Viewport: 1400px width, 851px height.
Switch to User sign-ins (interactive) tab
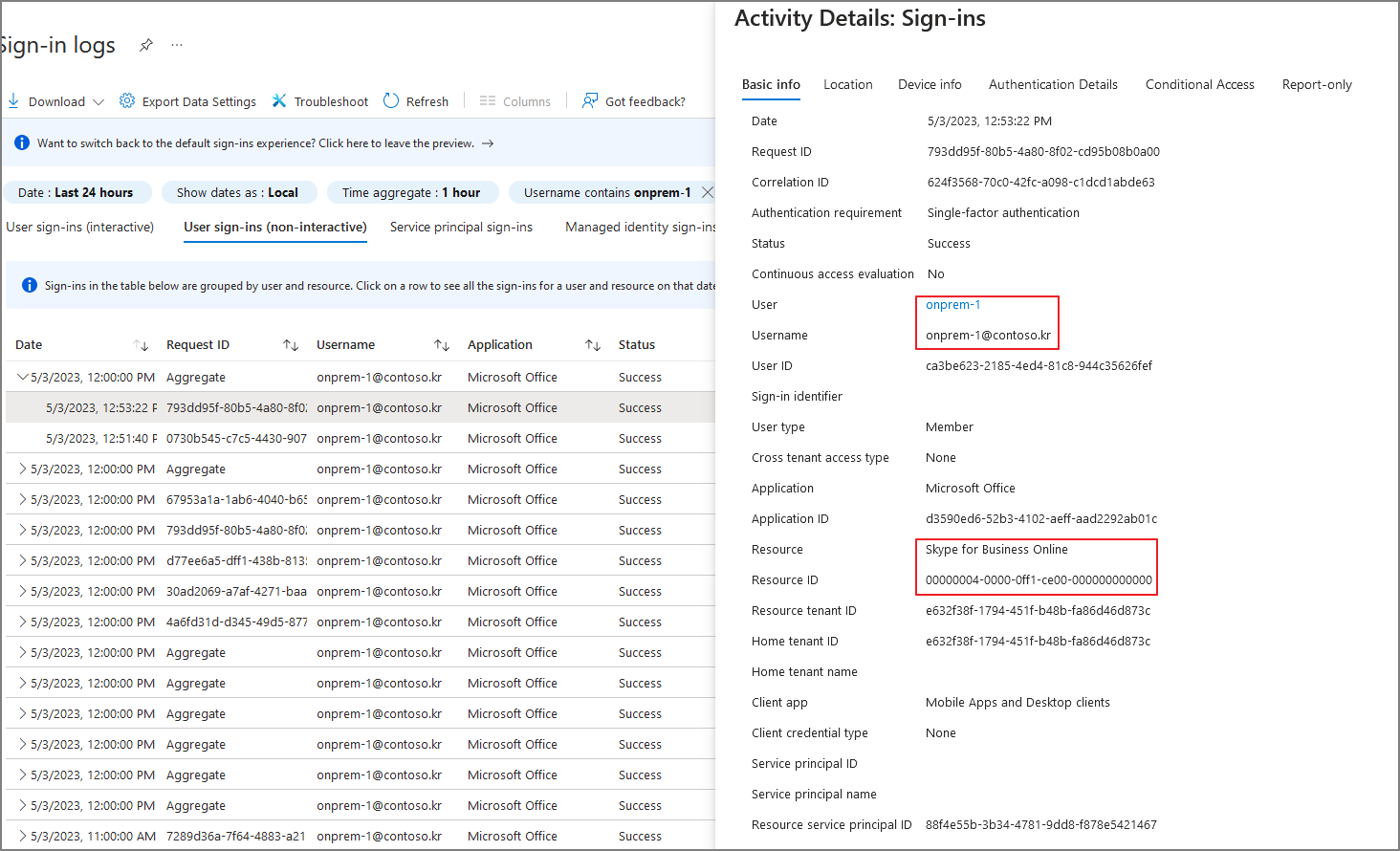(x=80, y=227)
